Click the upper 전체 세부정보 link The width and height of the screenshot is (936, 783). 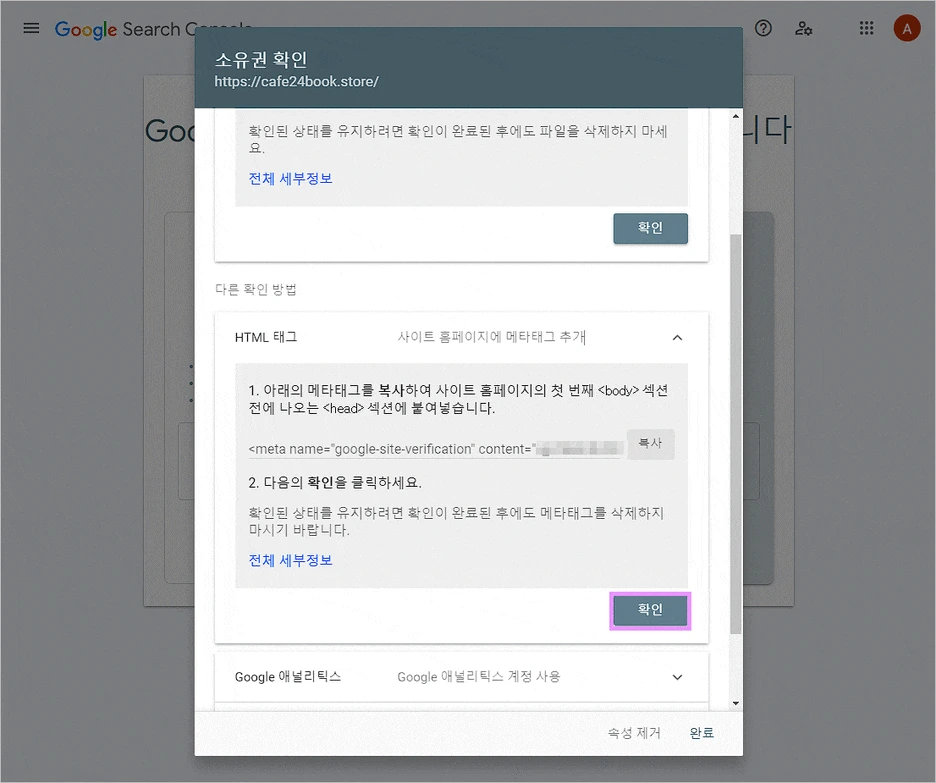[x=290, y=180]
